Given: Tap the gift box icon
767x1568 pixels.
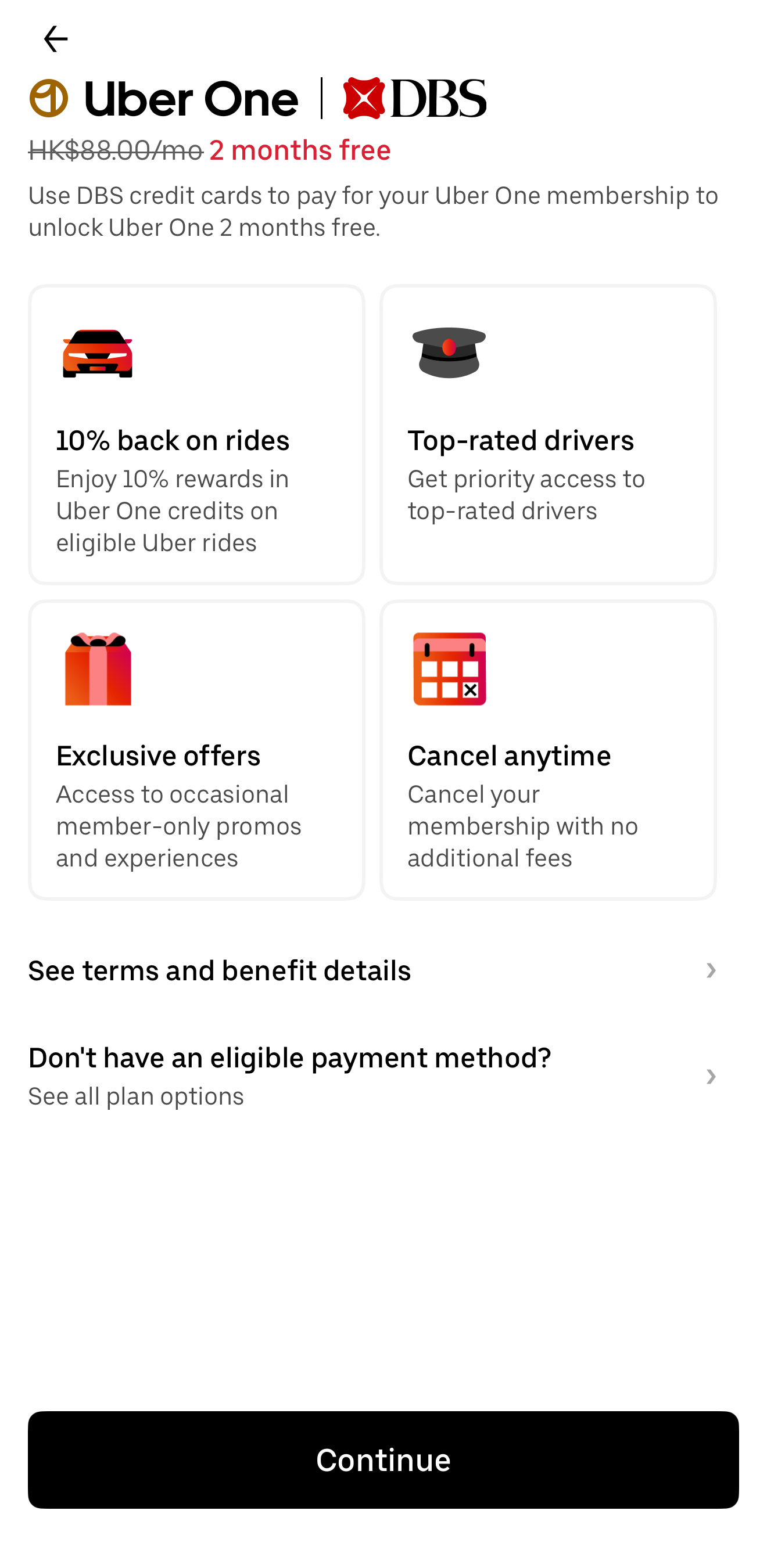Looking at the screenshot, I should [x=98, y=669].
